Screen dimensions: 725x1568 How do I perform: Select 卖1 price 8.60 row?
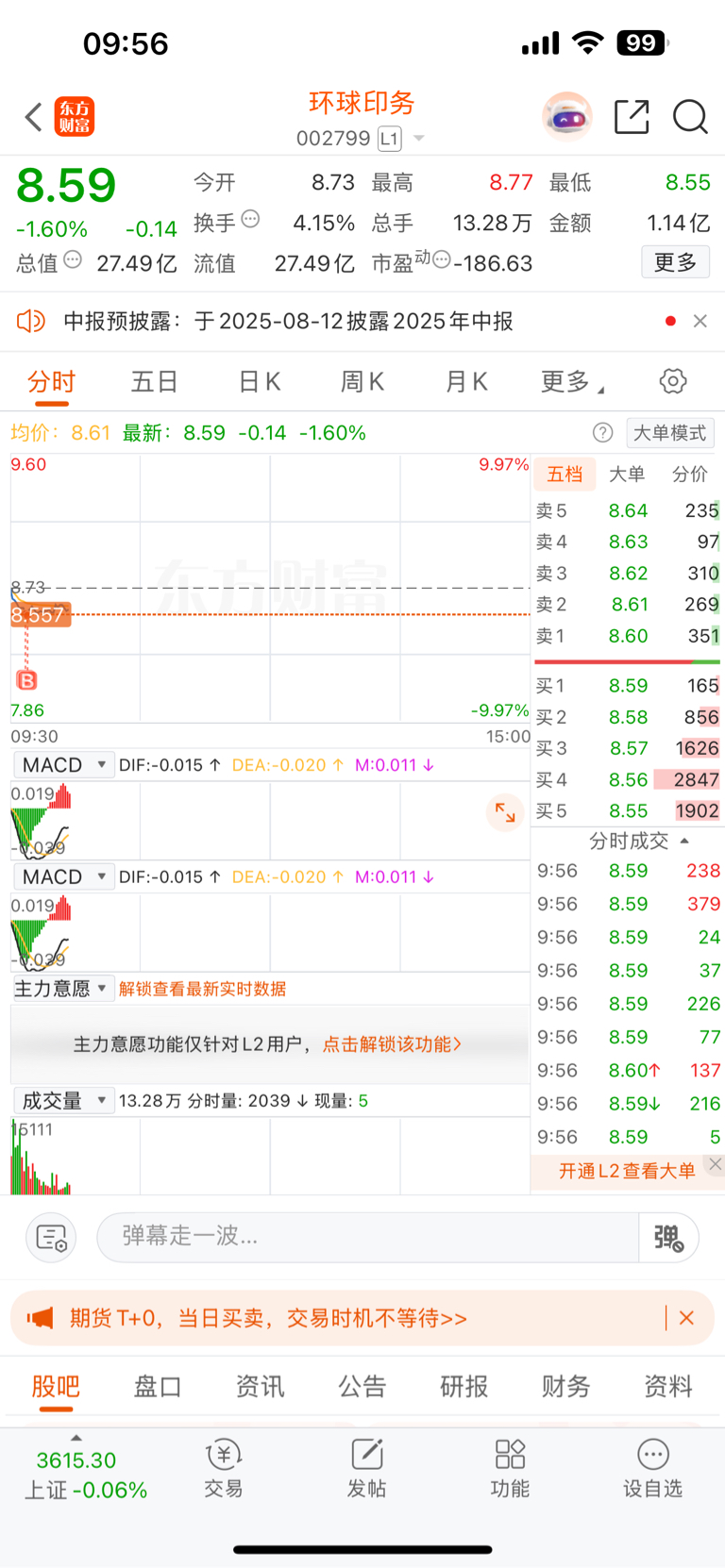point(628,636)
